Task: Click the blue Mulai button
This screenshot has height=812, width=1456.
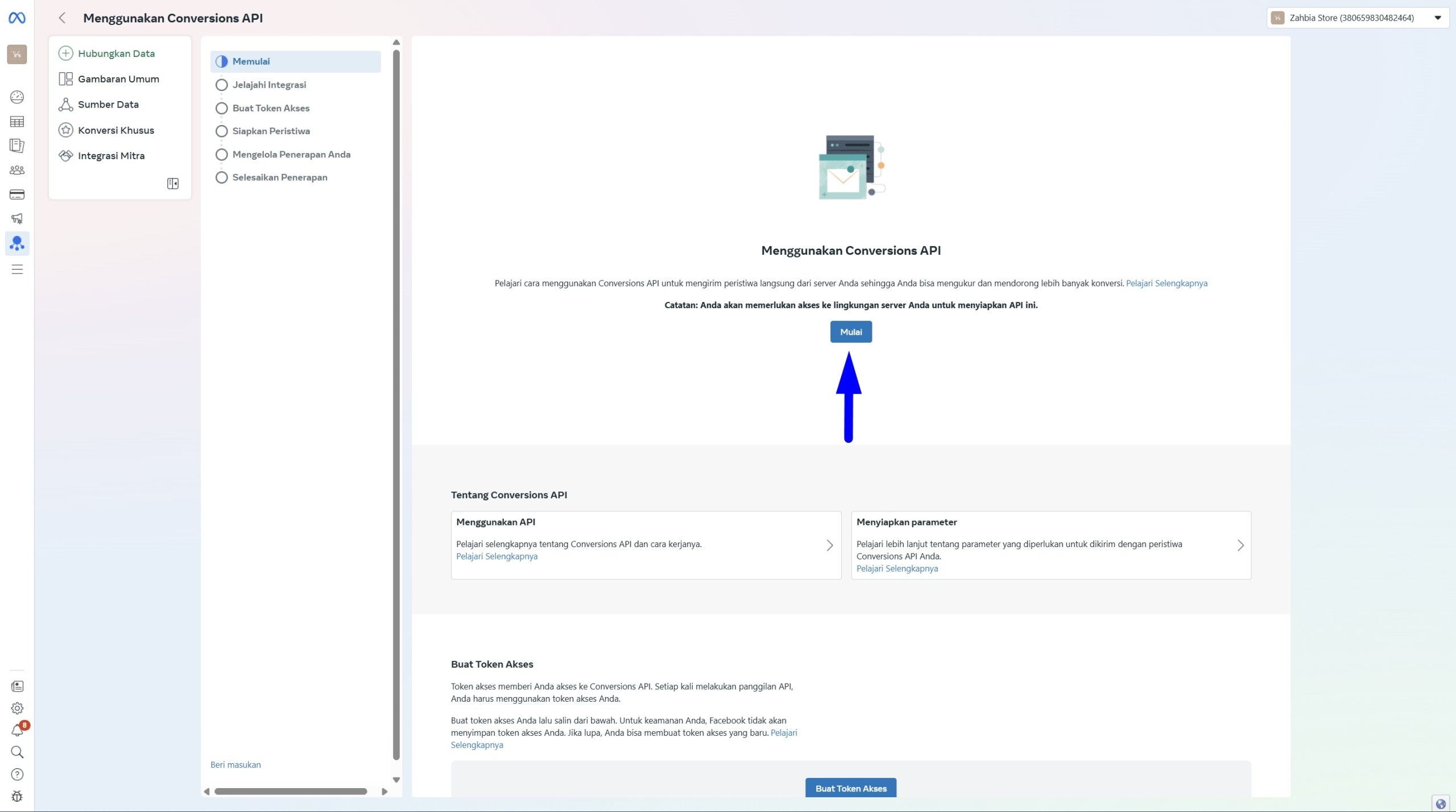Action: pos(850,332)
